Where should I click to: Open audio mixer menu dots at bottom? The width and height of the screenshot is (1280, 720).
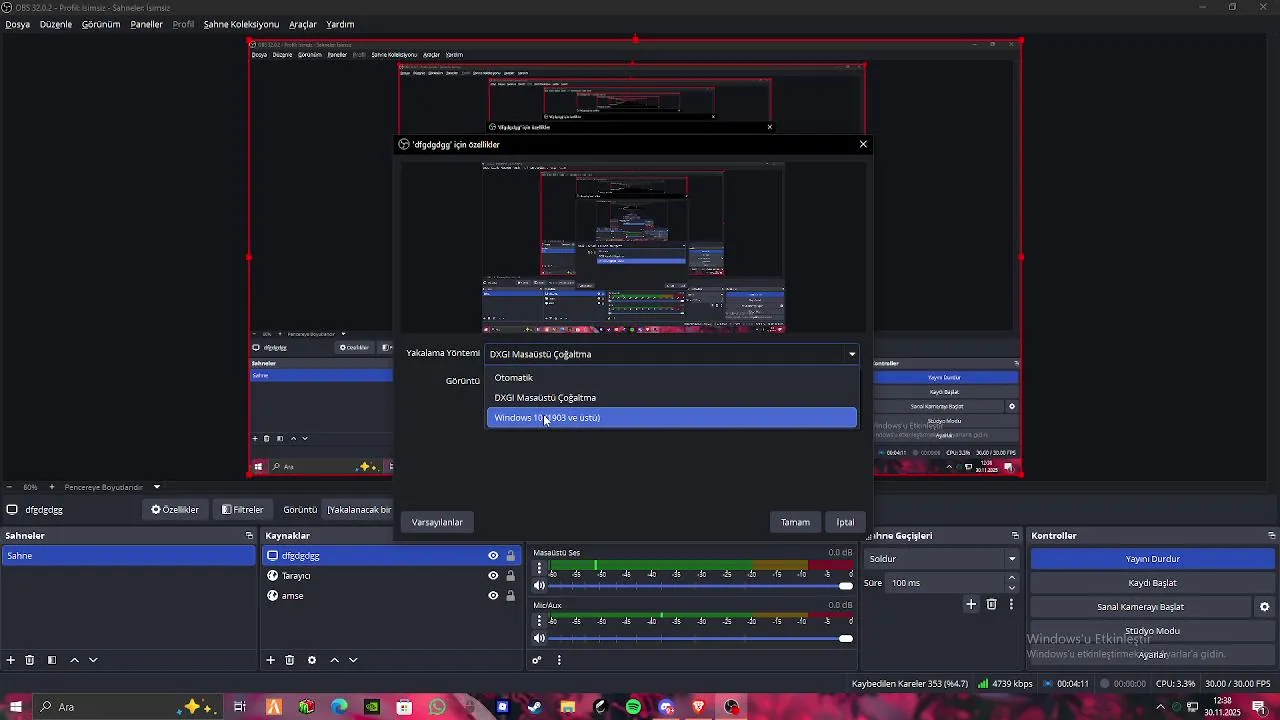pos(559,660)
